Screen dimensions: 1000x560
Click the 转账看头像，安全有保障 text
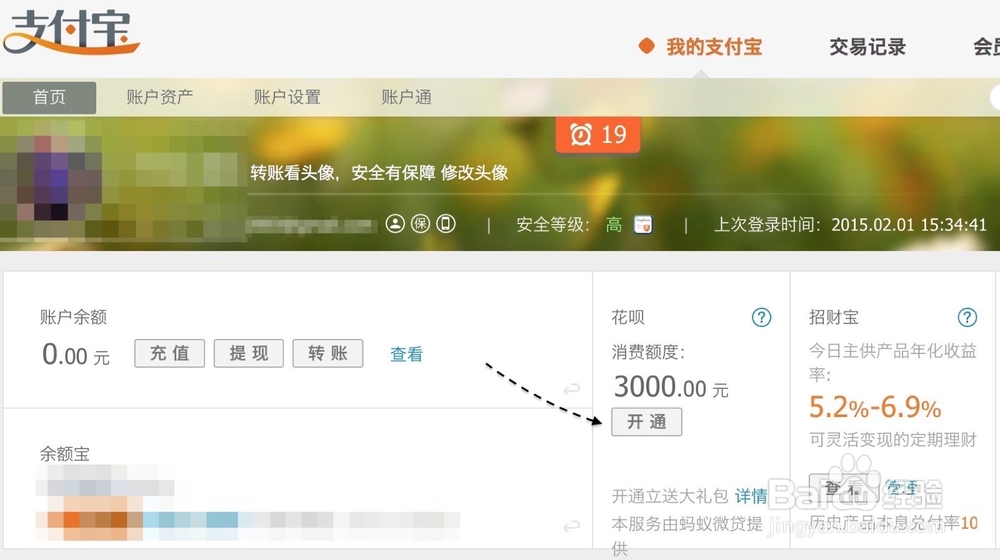point(342,172)
